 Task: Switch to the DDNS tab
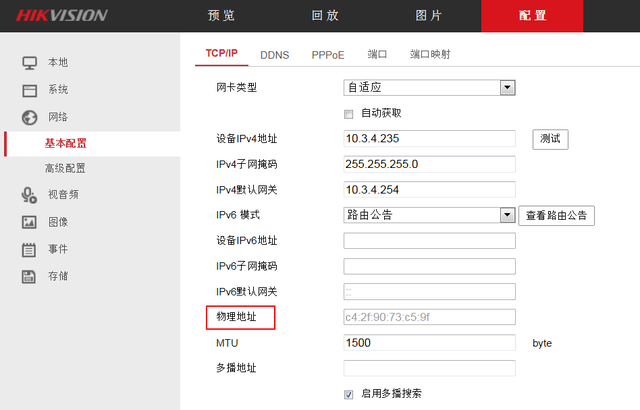(275, 55)
